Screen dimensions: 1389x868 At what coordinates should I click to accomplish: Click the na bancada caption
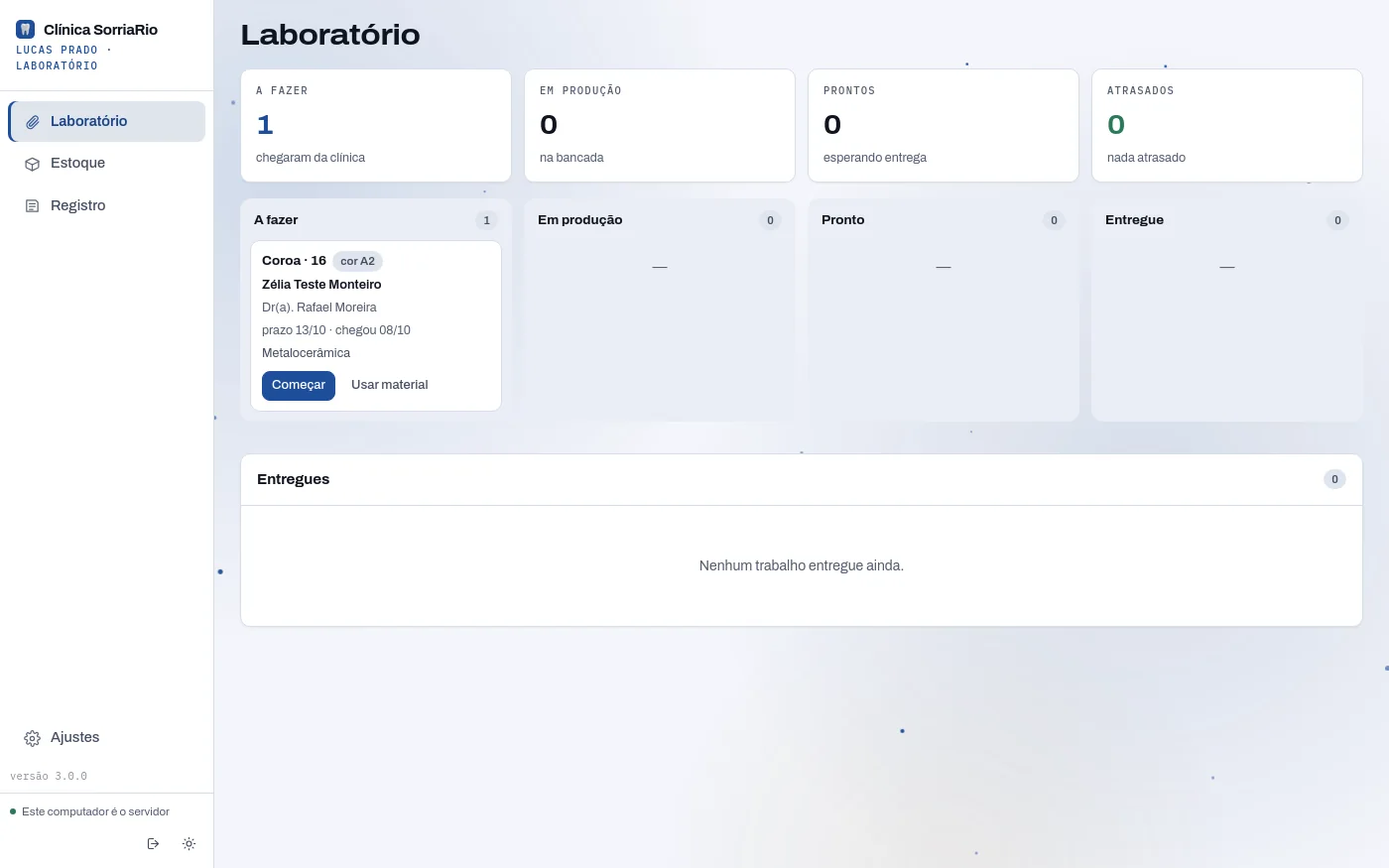point(571,158)
